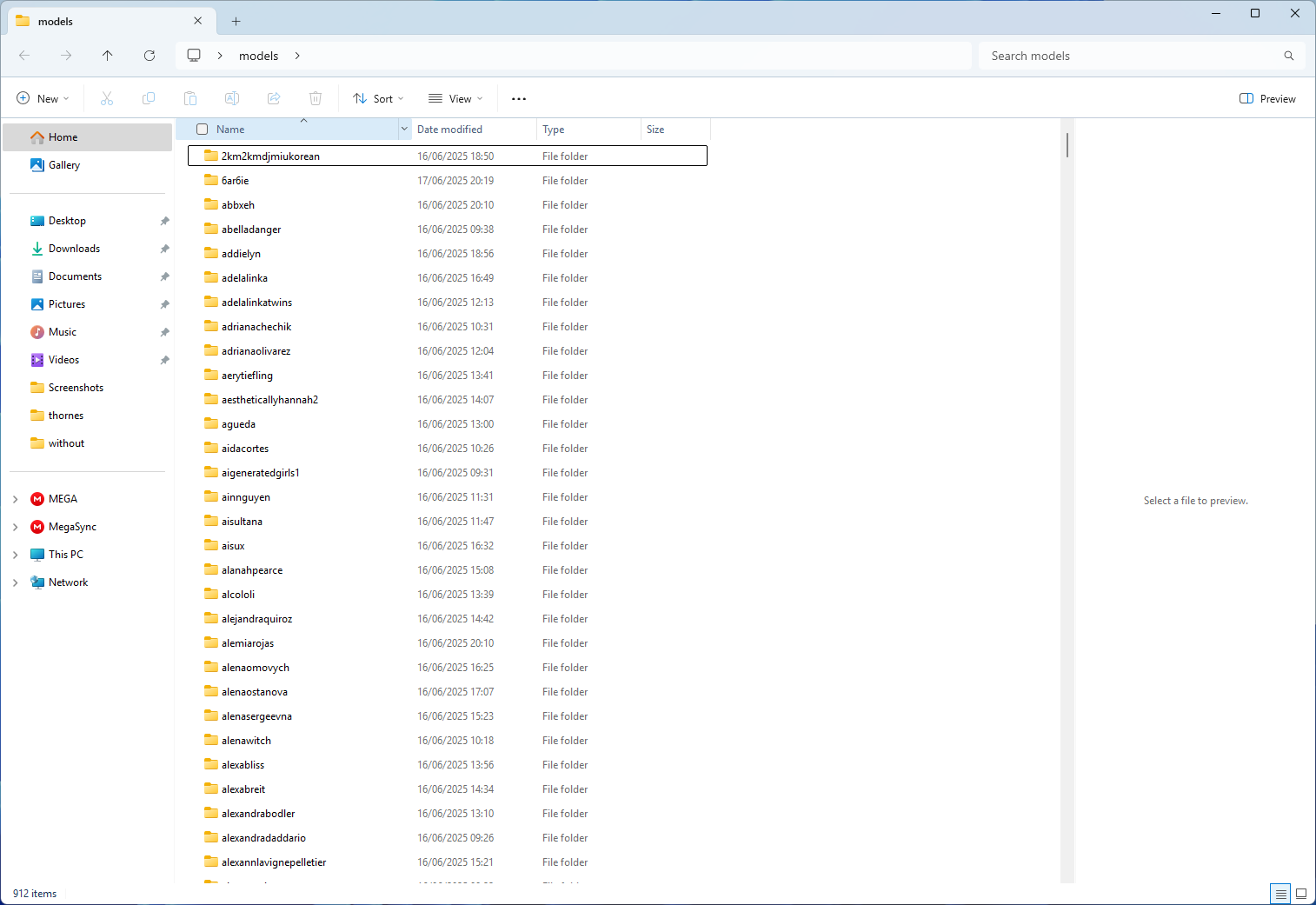Open the View dropdown
The width and height of the screenshot is (1316, 905).
455,98
